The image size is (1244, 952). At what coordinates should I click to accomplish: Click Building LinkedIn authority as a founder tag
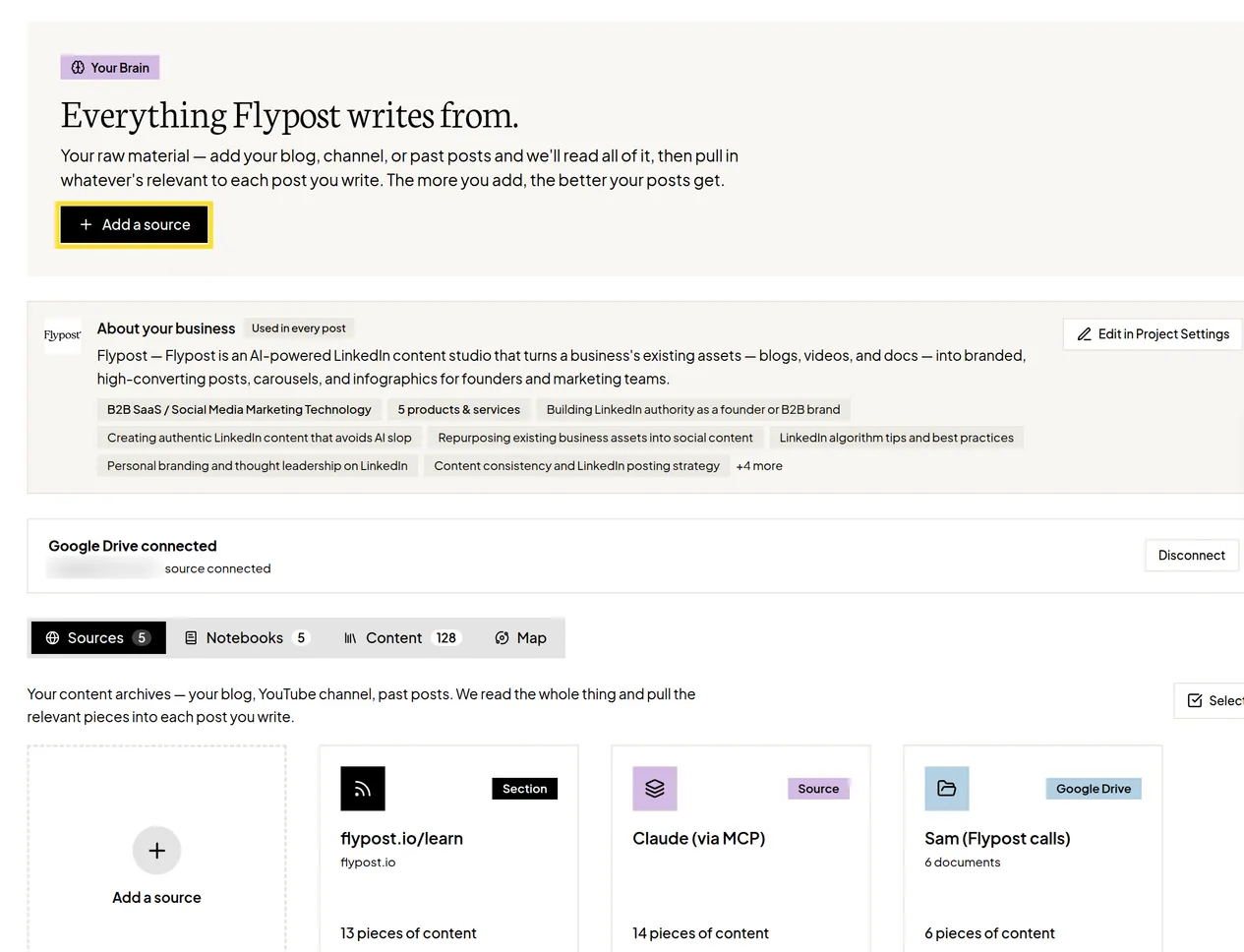(693, 409)
